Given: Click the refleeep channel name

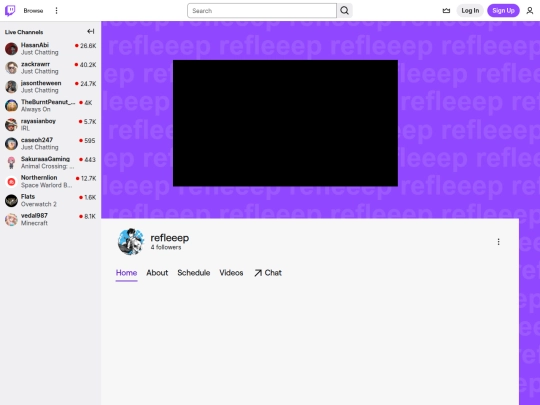Looking at the screenshot, I should click(169, 238).
